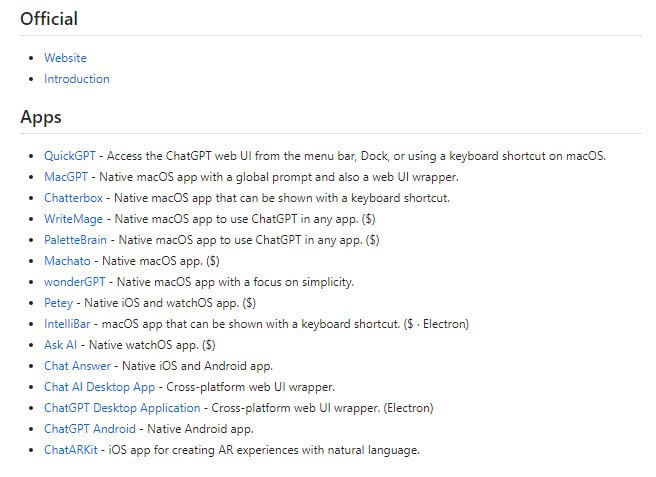The width and height of the screenshot is (656, 477).
Task: Open the MacGPT link
Action: (67, 177)
